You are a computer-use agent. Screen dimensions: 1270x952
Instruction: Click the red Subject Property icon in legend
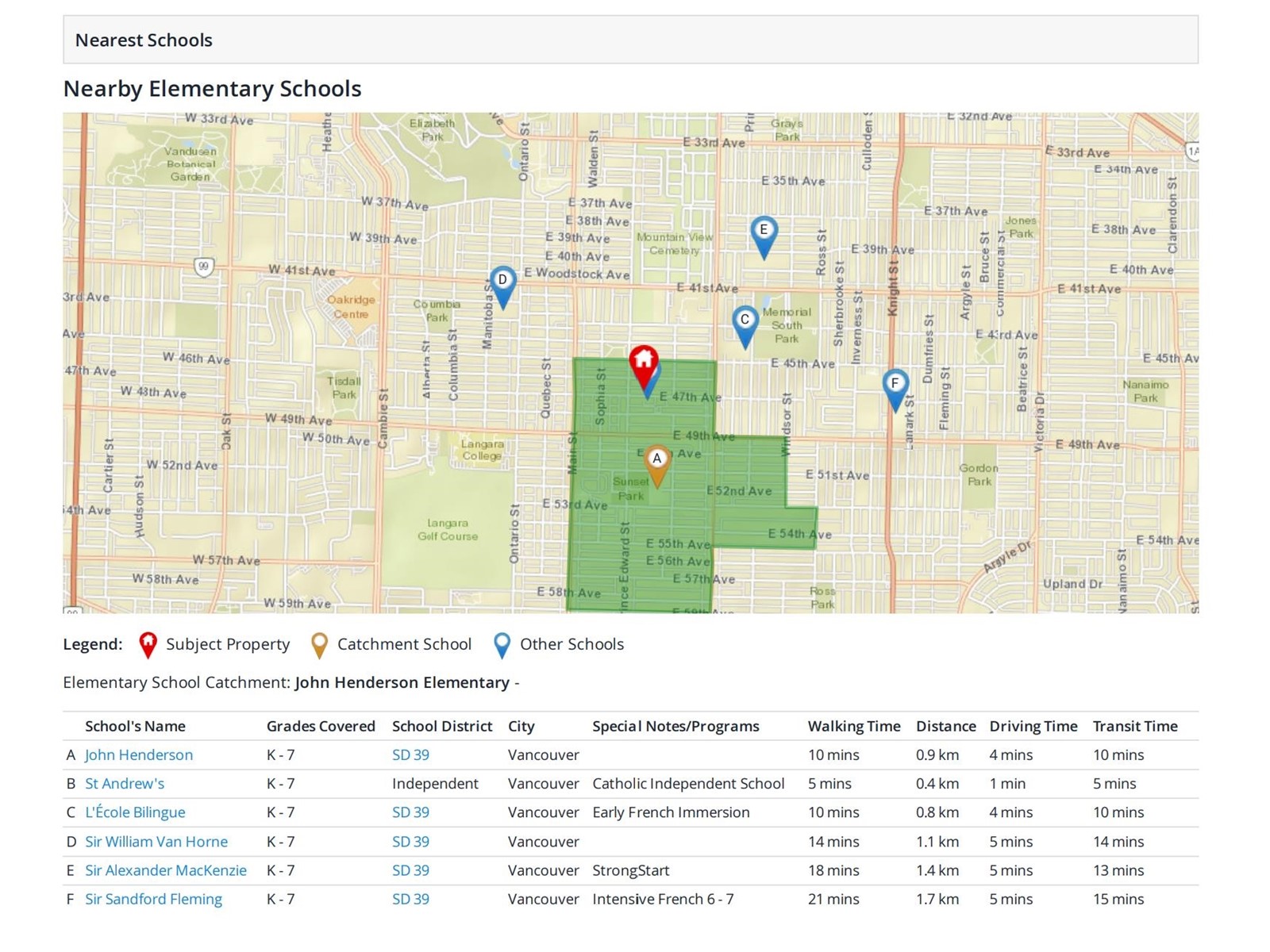(148, 645)
